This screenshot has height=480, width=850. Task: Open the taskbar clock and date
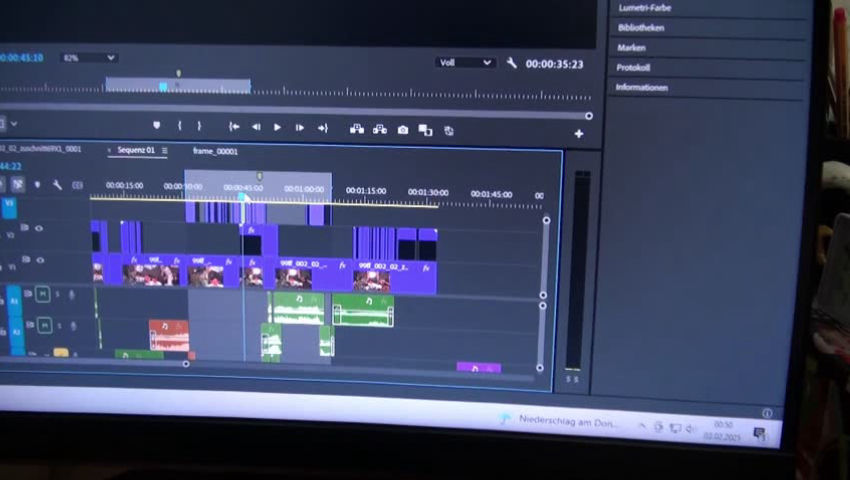722,431
